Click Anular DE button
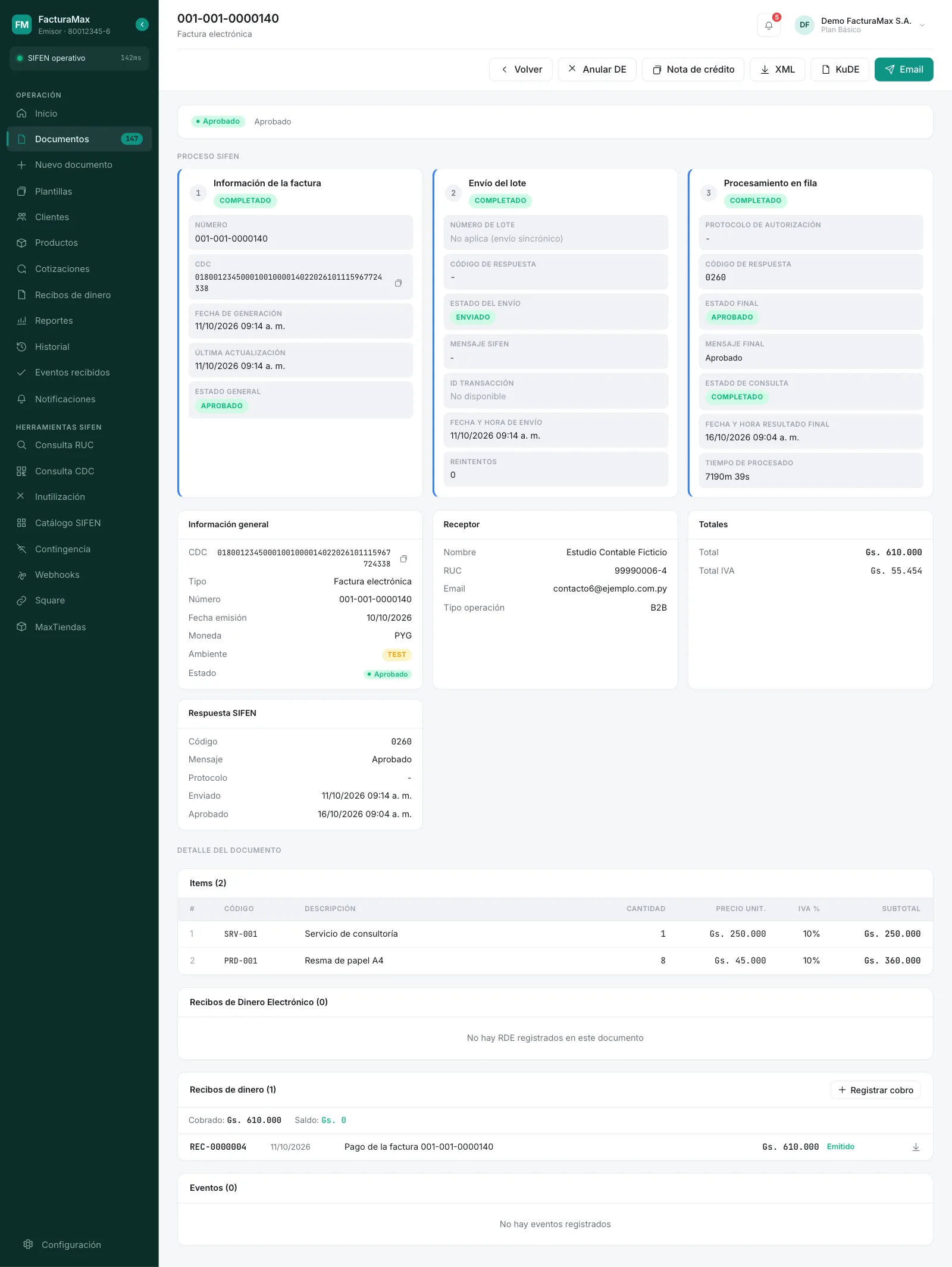This screenshot has height=1267, width=952. point(597,70)
